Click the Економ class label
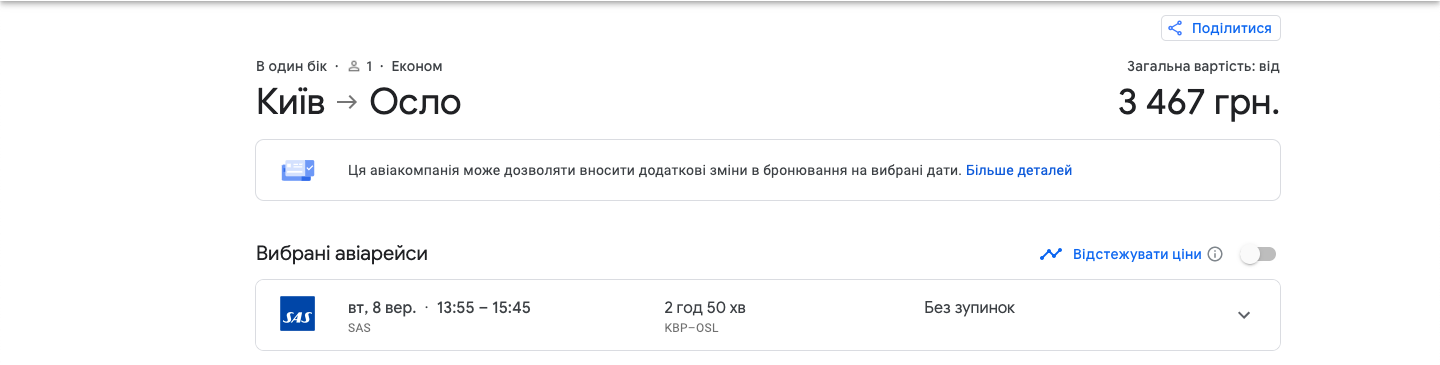 click(x=417, y=66)
